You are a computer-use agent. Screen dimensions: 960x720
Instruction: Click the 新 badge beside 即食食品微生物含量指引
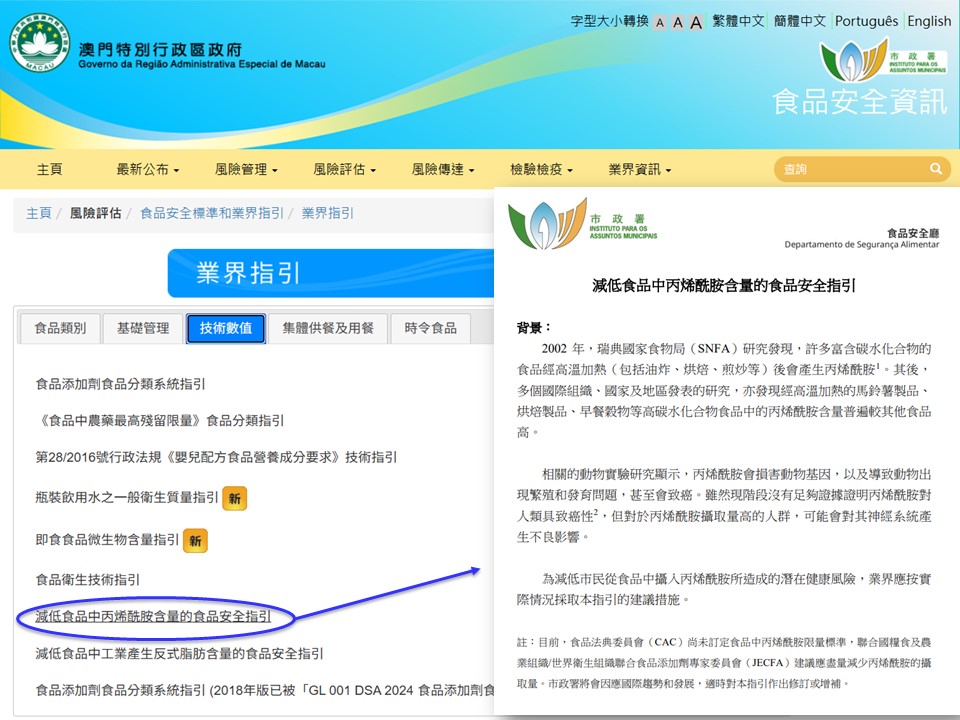point(196,540)
